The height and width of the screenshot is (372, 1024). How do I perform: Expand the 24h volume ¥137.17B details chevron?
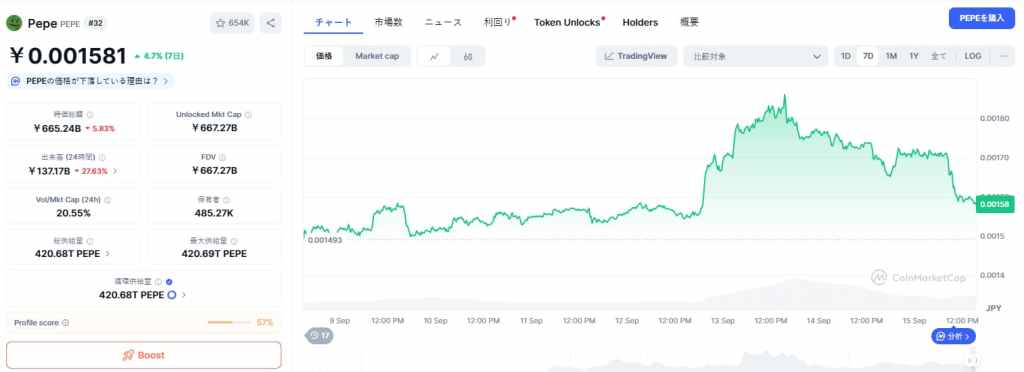116,171
